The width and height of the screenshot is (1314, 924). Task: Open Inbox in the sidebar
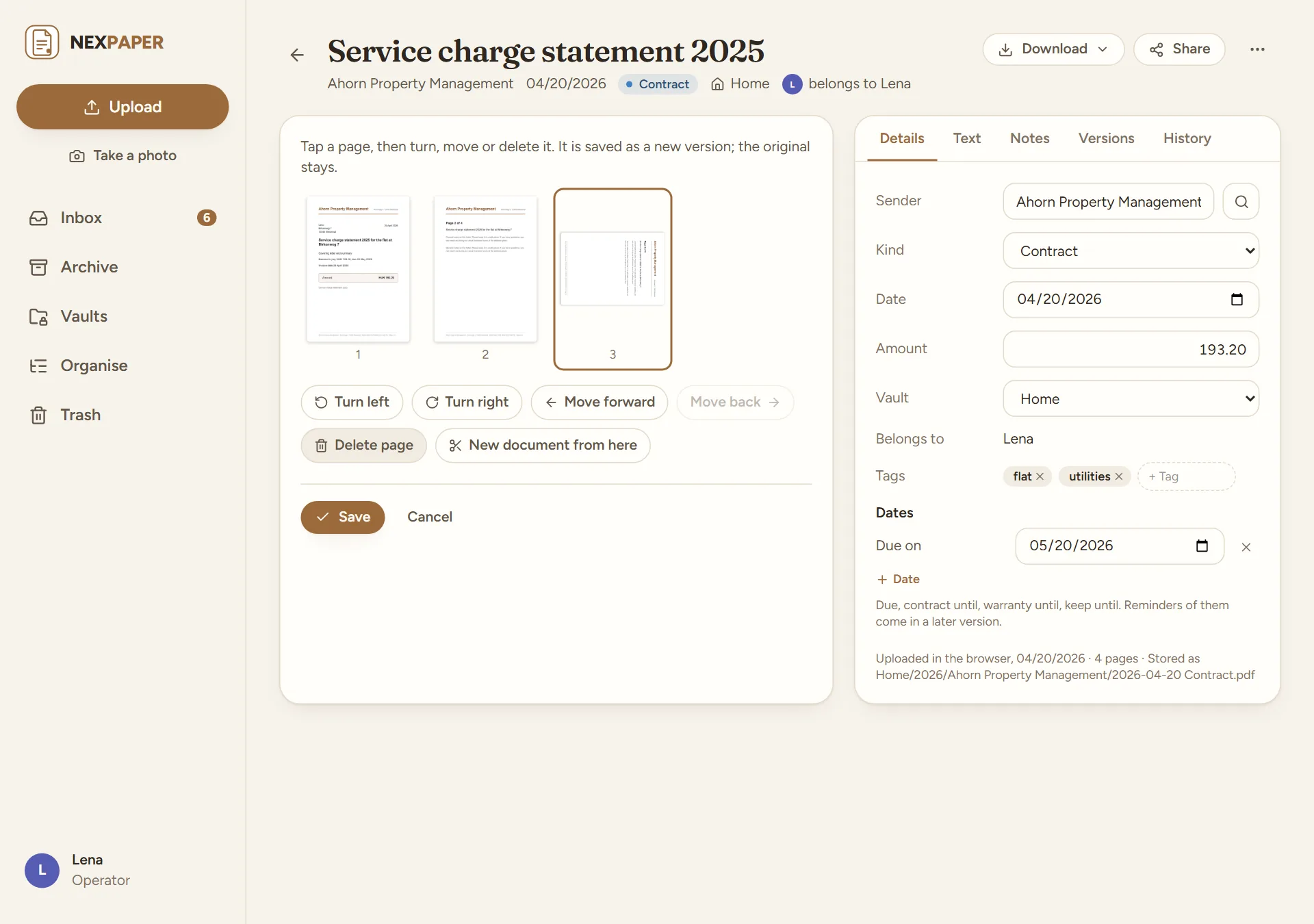(123, 218)
